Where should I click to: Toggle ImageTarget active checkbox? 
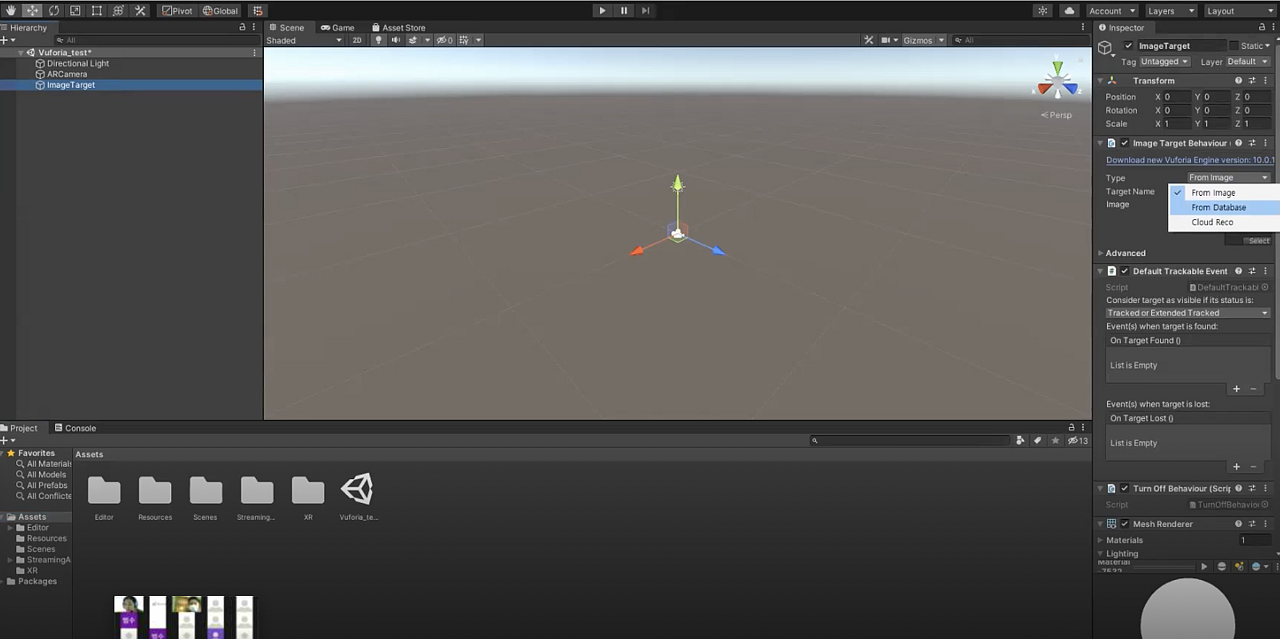(x=1129, y=46)
